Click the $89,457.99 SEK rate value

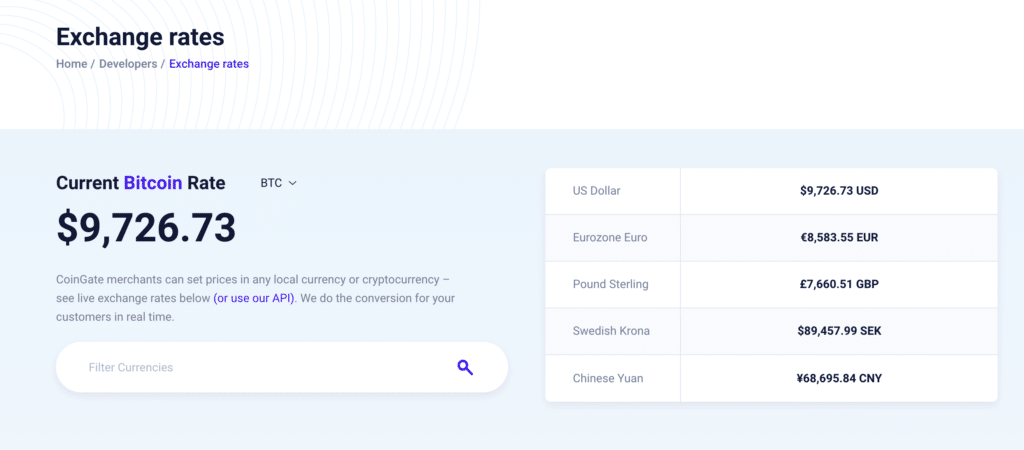(x=839, y=331)
